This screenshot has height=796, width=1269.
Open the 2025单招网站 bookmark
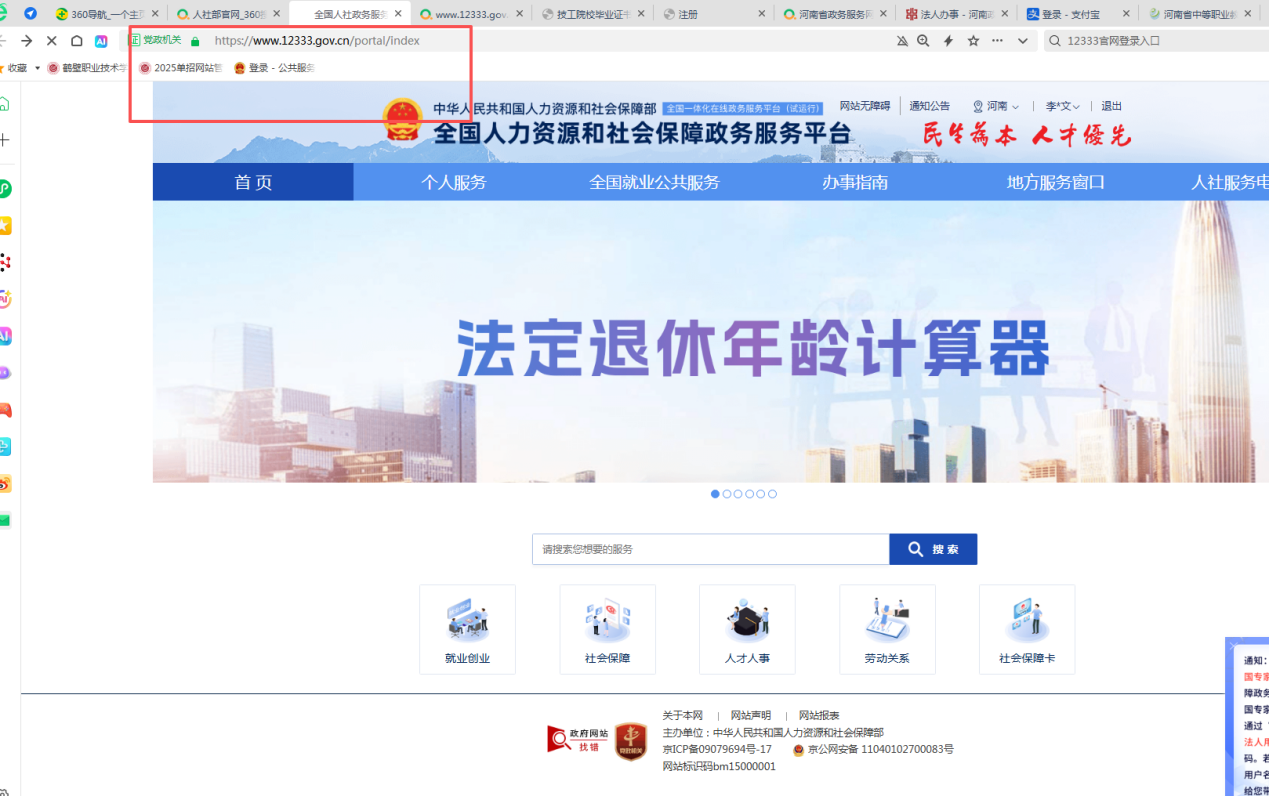(x=181, y=68)
